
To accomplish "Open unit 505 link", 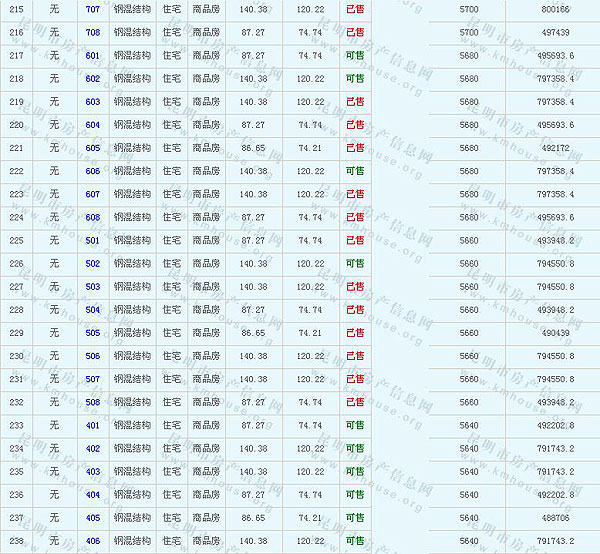I will 93,333.
